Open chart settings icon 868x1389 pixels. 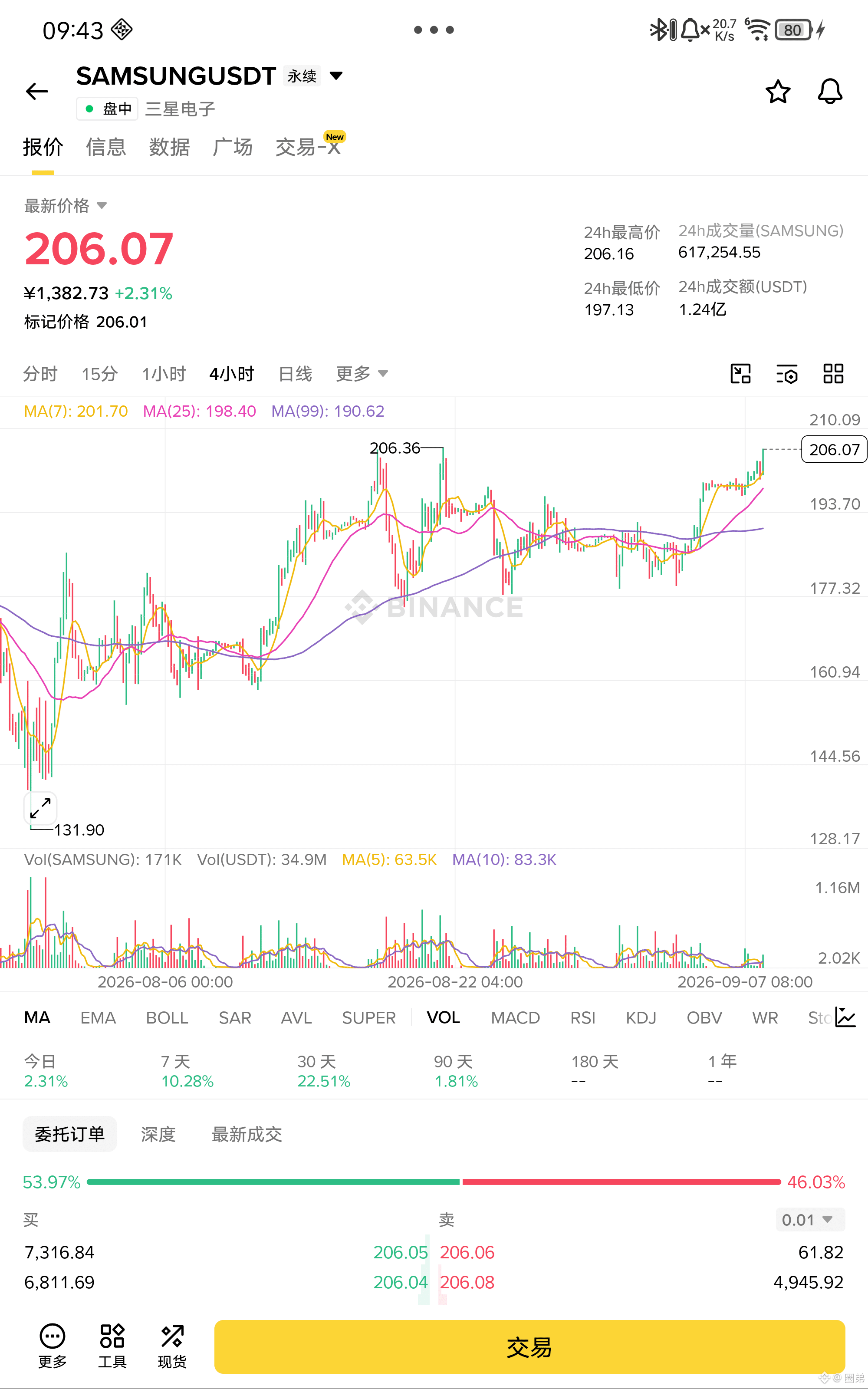[x=787, y=374]
